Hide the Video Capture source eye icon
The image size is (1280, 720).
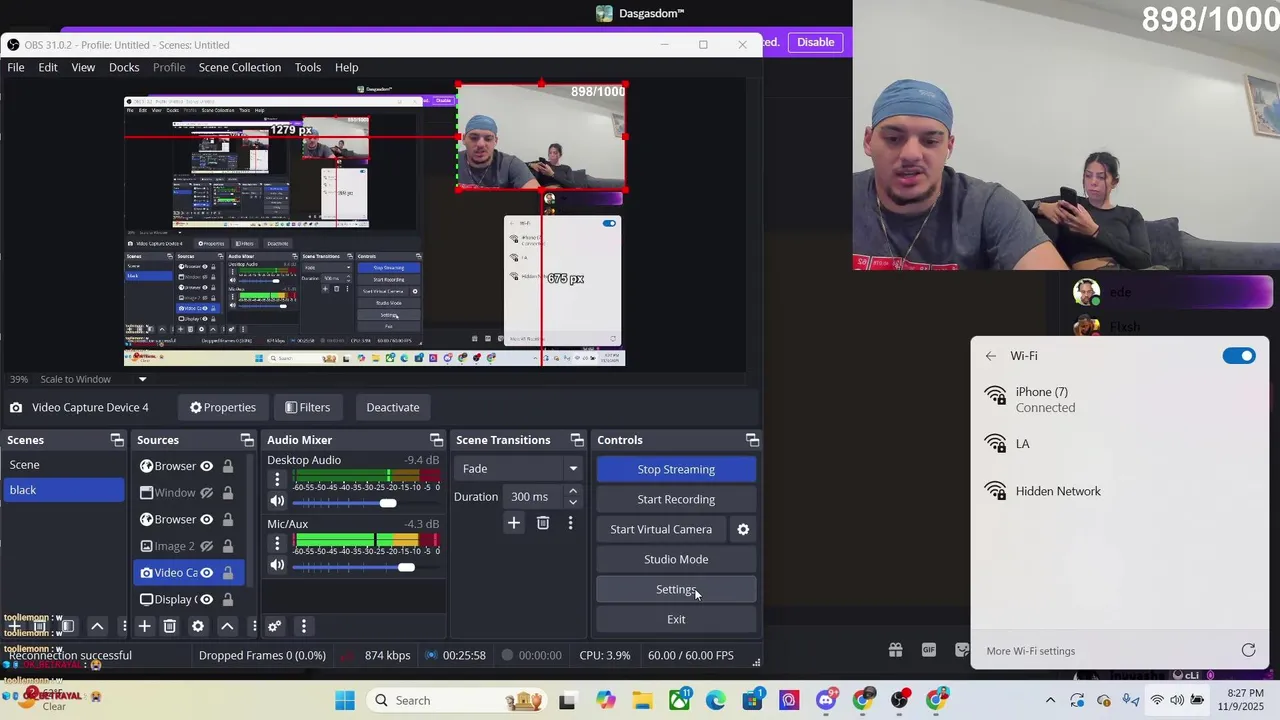tap(206, 573)
